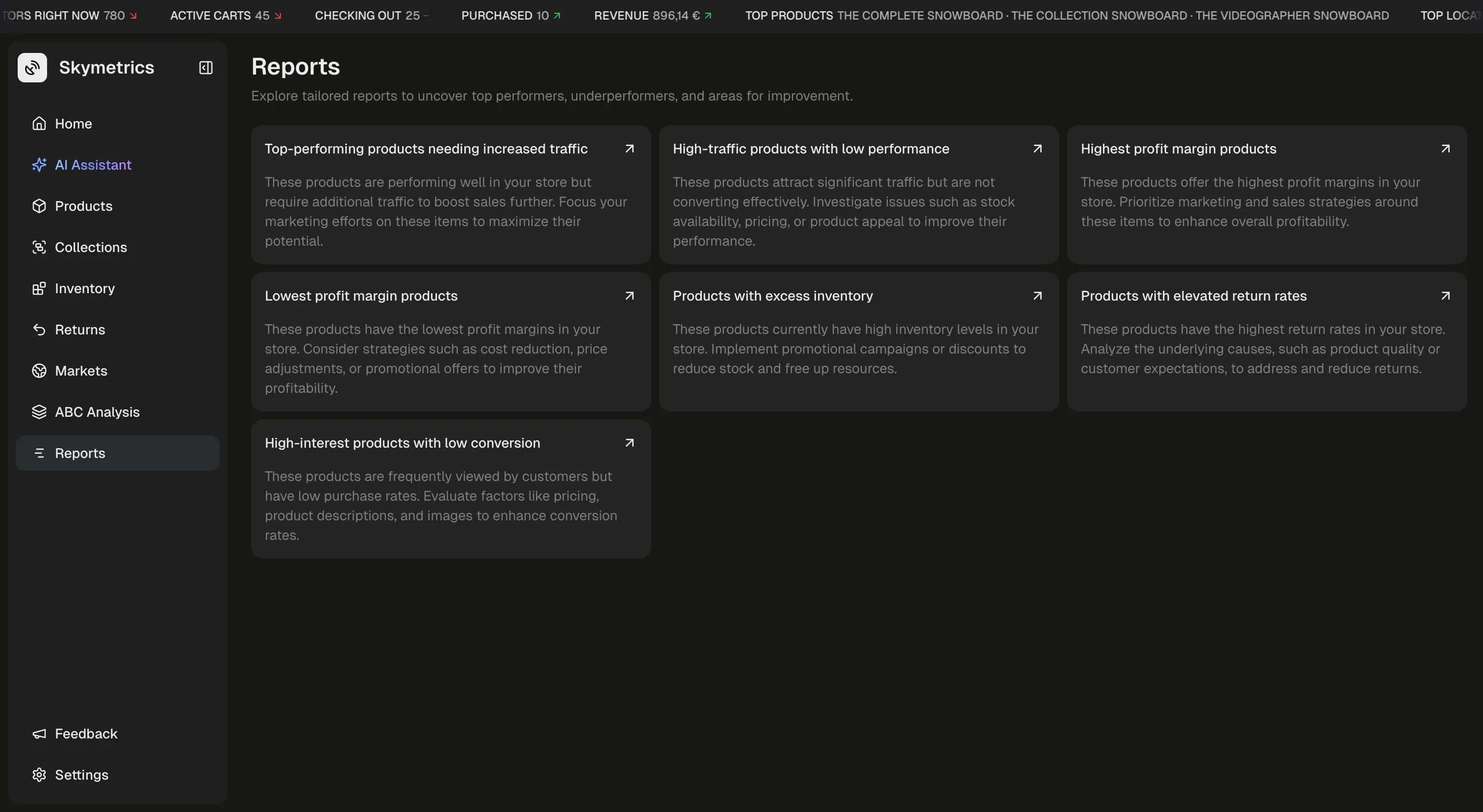Open ABC Analysis in sidebar
The height and width of the screenshot is (812, 1483).
click(97, 412)
